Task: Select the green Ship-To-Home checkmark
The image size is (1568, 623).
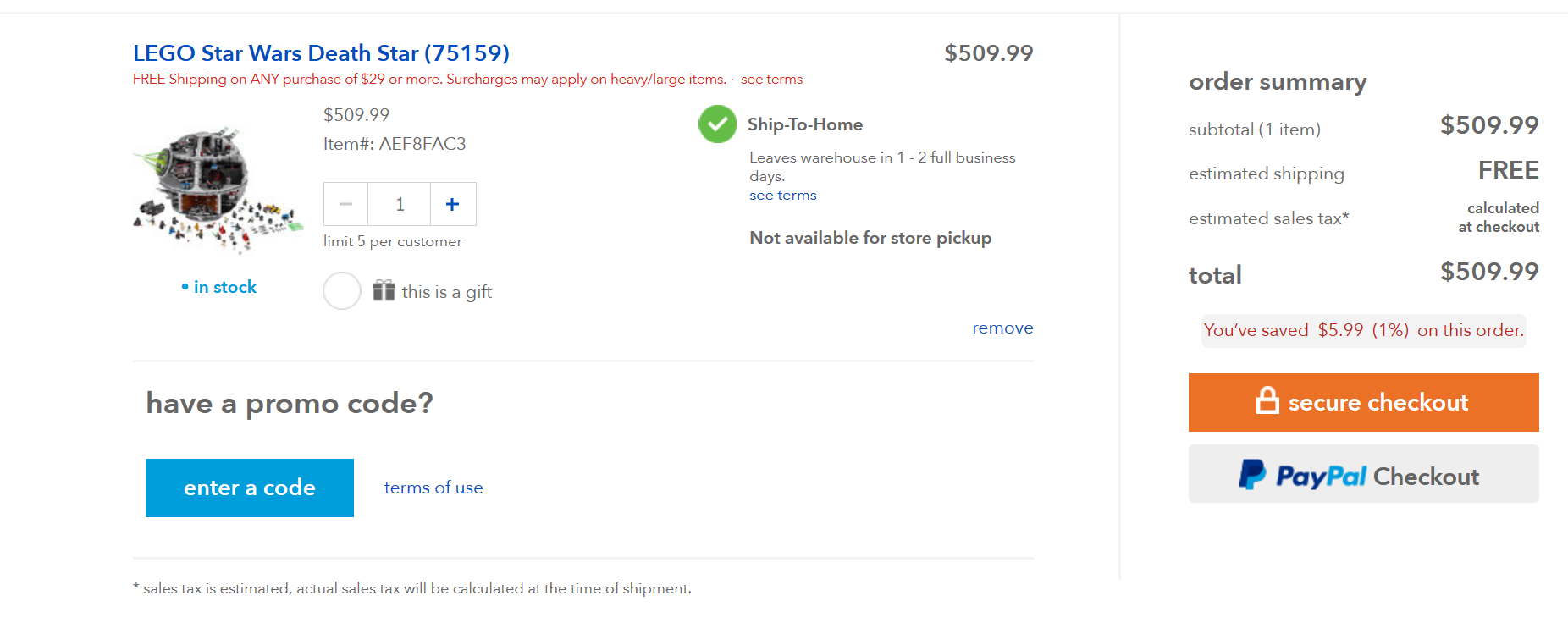Action: point(717,124)
